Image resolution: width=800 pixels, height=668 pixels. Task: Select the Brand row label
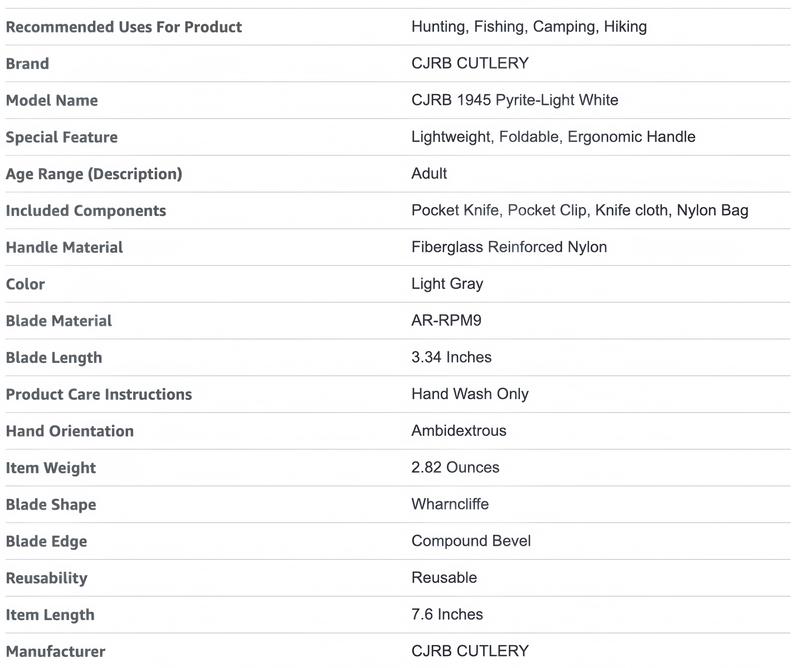tap(28, 64)
